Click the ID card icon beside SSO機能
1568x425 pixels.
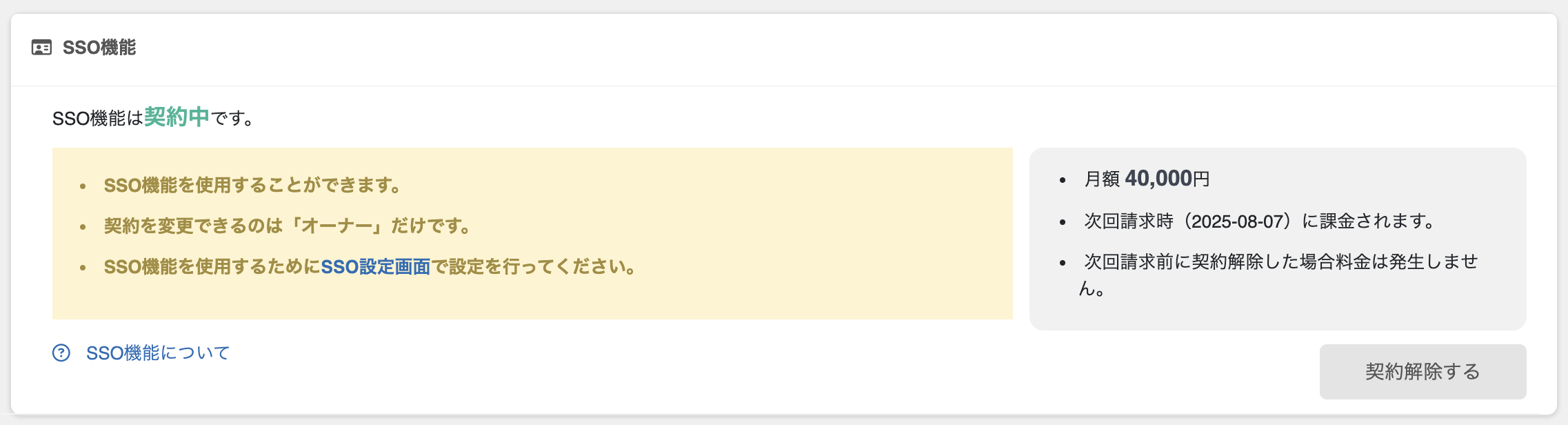(x=41, y=48)
